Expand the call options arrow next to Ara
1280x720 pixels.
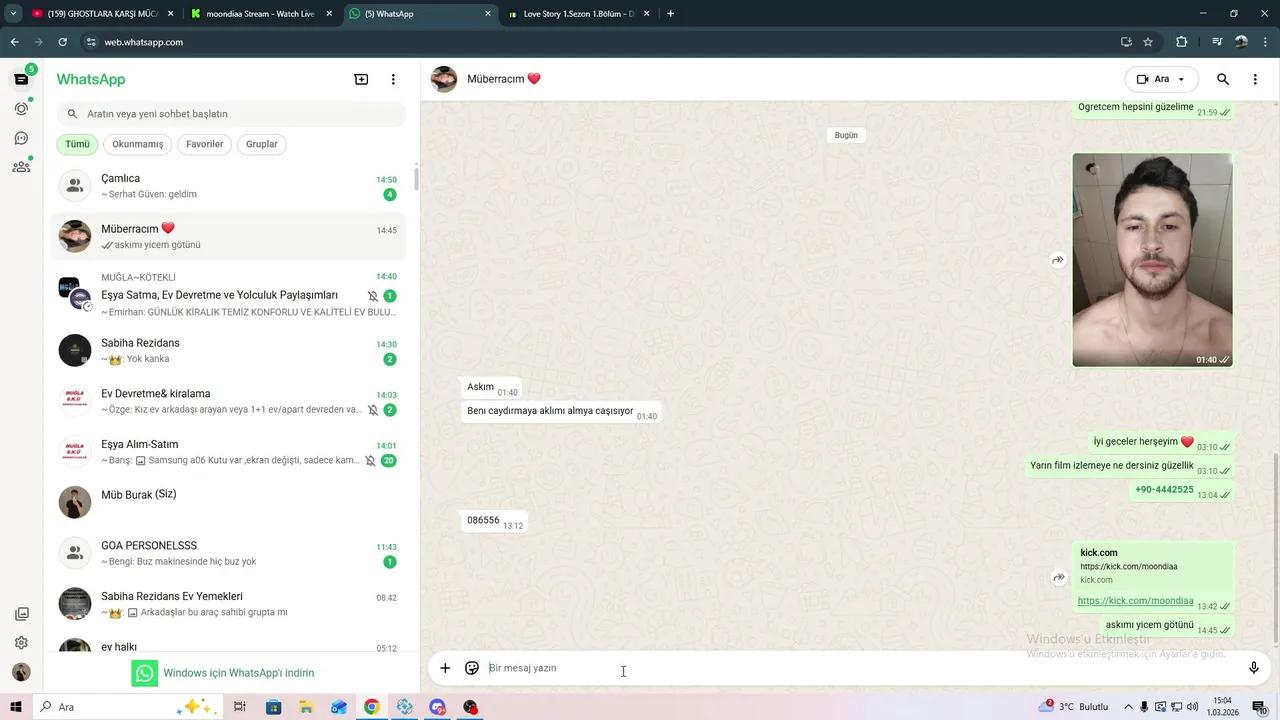point(1182,79)
